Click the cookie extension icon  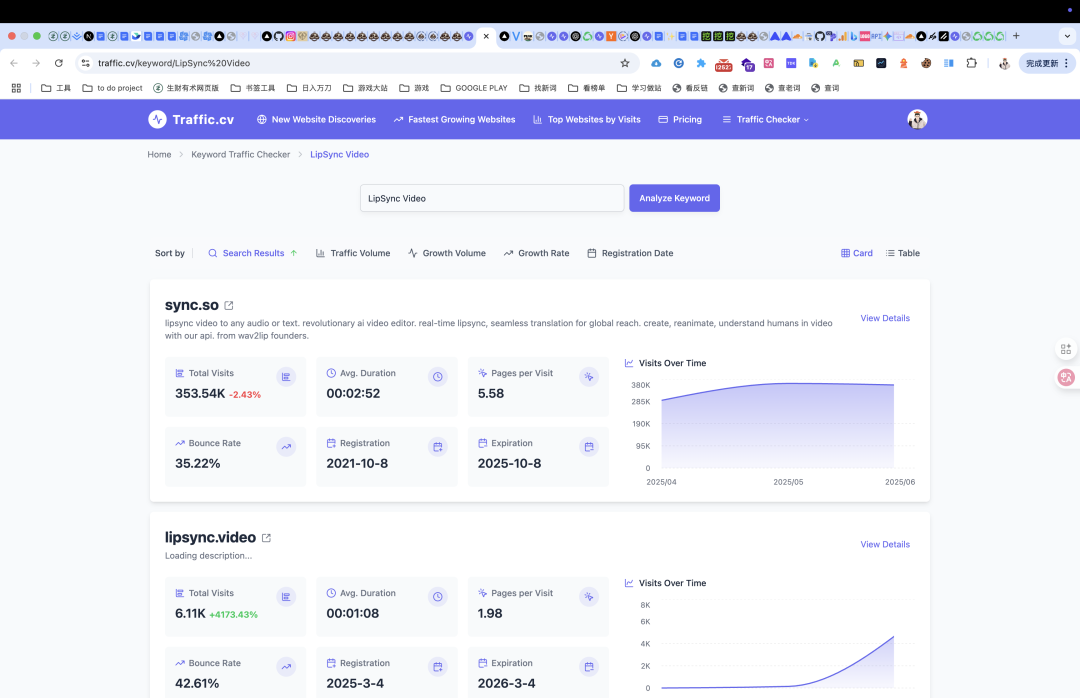click(x=926, y=63)
